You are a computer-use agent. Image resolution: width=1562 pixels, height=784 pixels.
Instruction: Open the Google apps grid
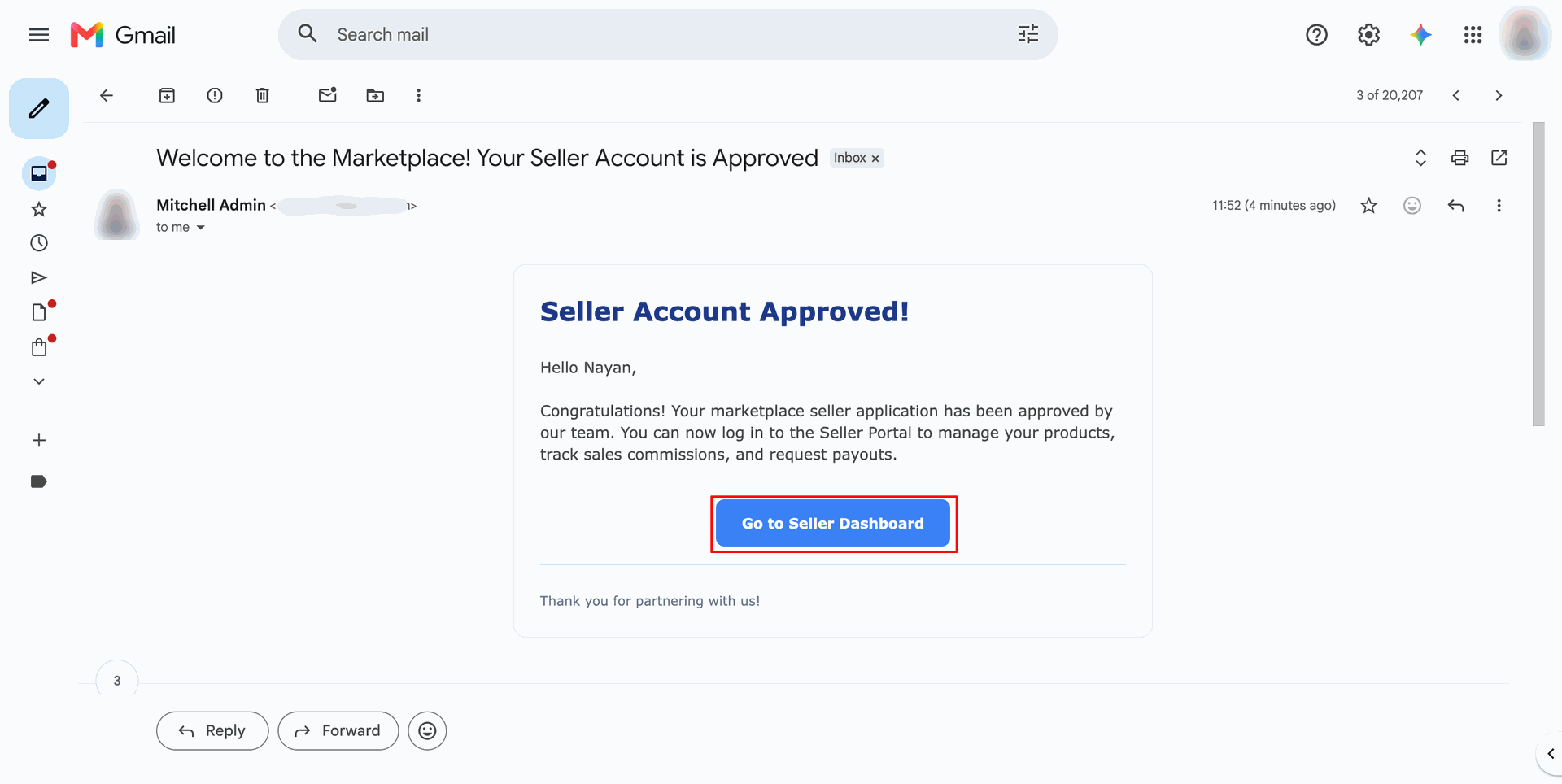coord(1473,35)
